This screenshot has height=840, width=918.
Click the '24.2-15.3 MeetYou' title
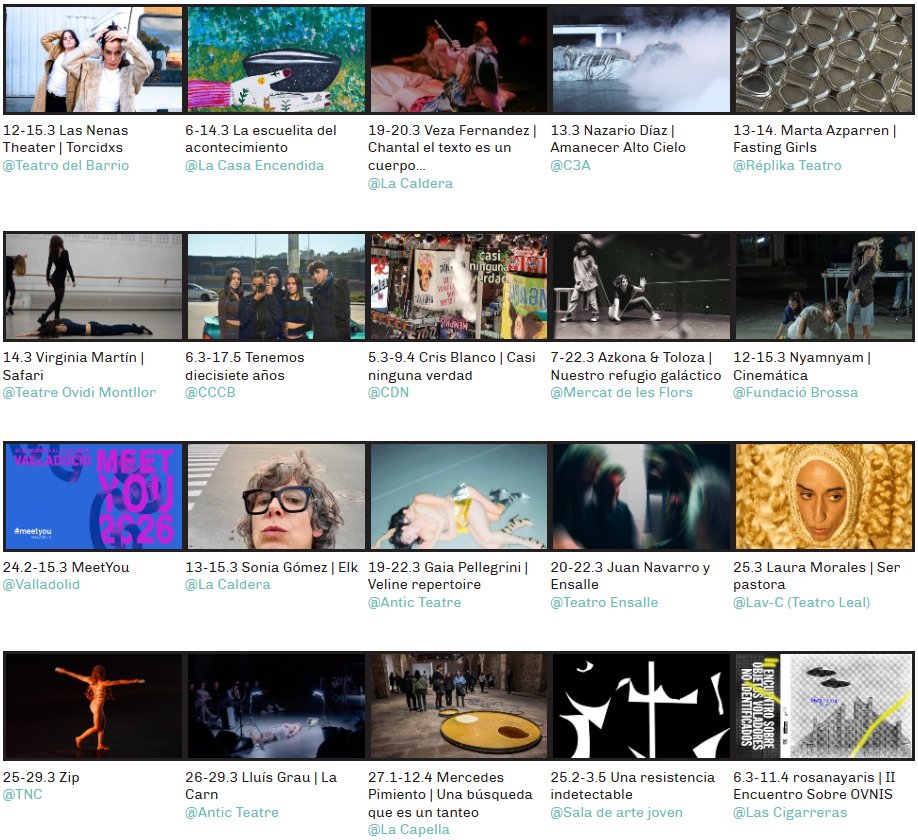tap(66, 567)
